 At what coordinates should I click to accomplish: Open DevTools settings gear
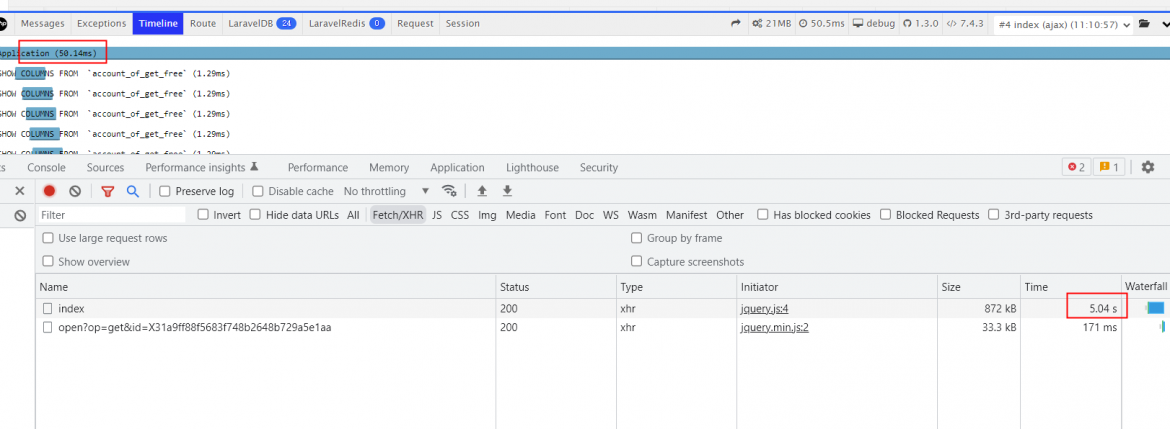(1148, 167)
